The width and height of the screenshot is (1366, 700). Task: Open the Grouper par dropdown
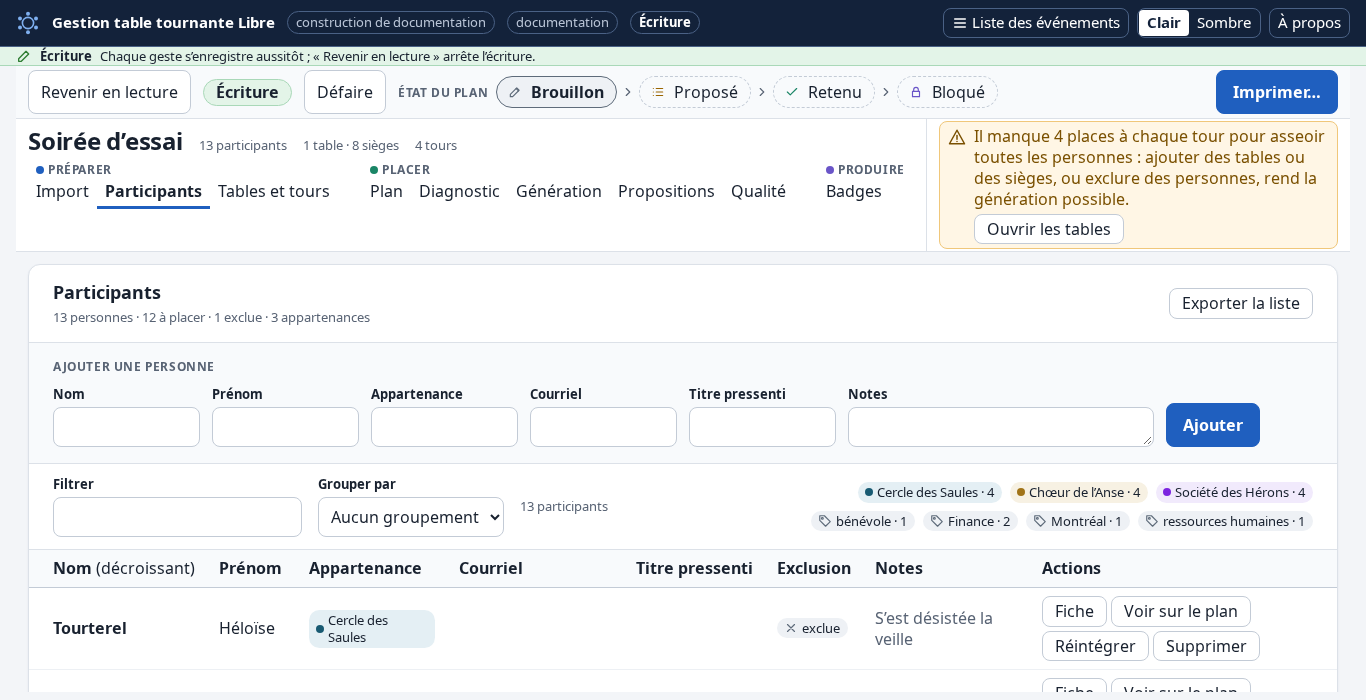click(411, 517)
